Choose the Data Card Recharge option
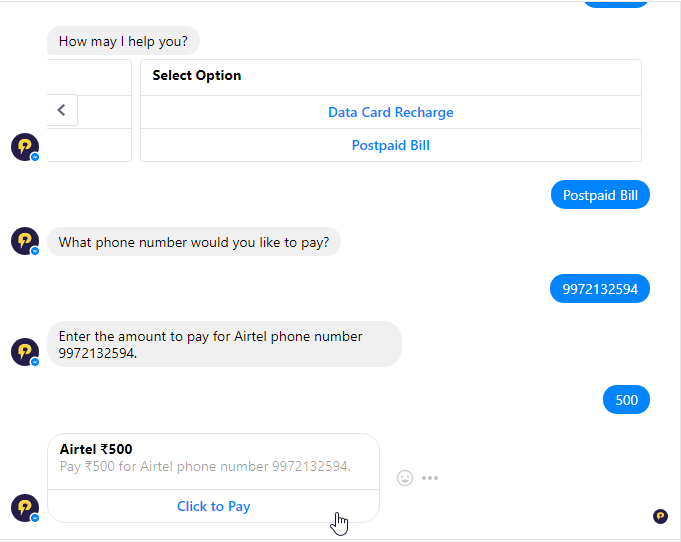 pos(390,112)
